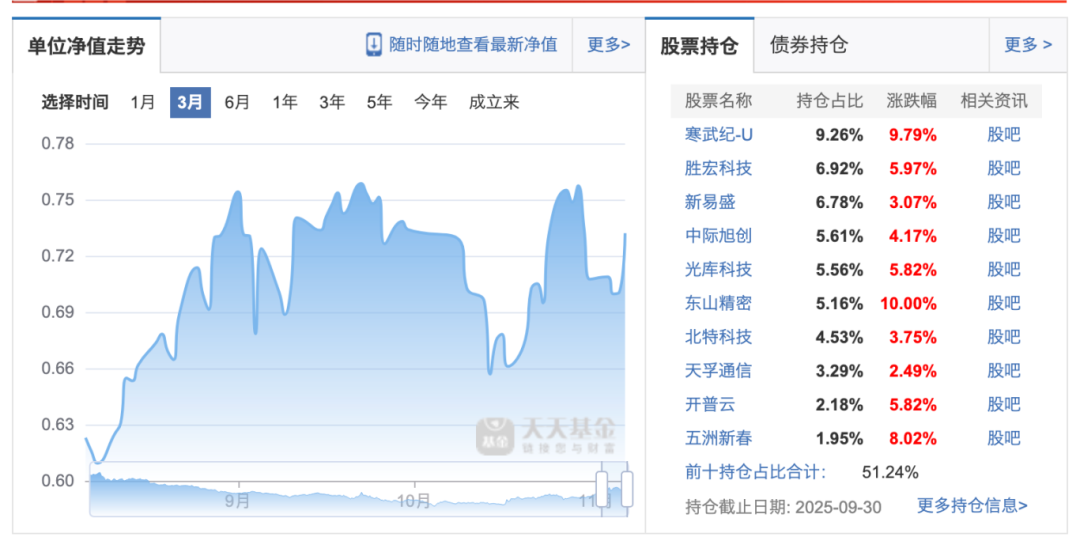Open 股吧 for 新易盛
The image size is (1080, 537).
[x=1004, y=202]
